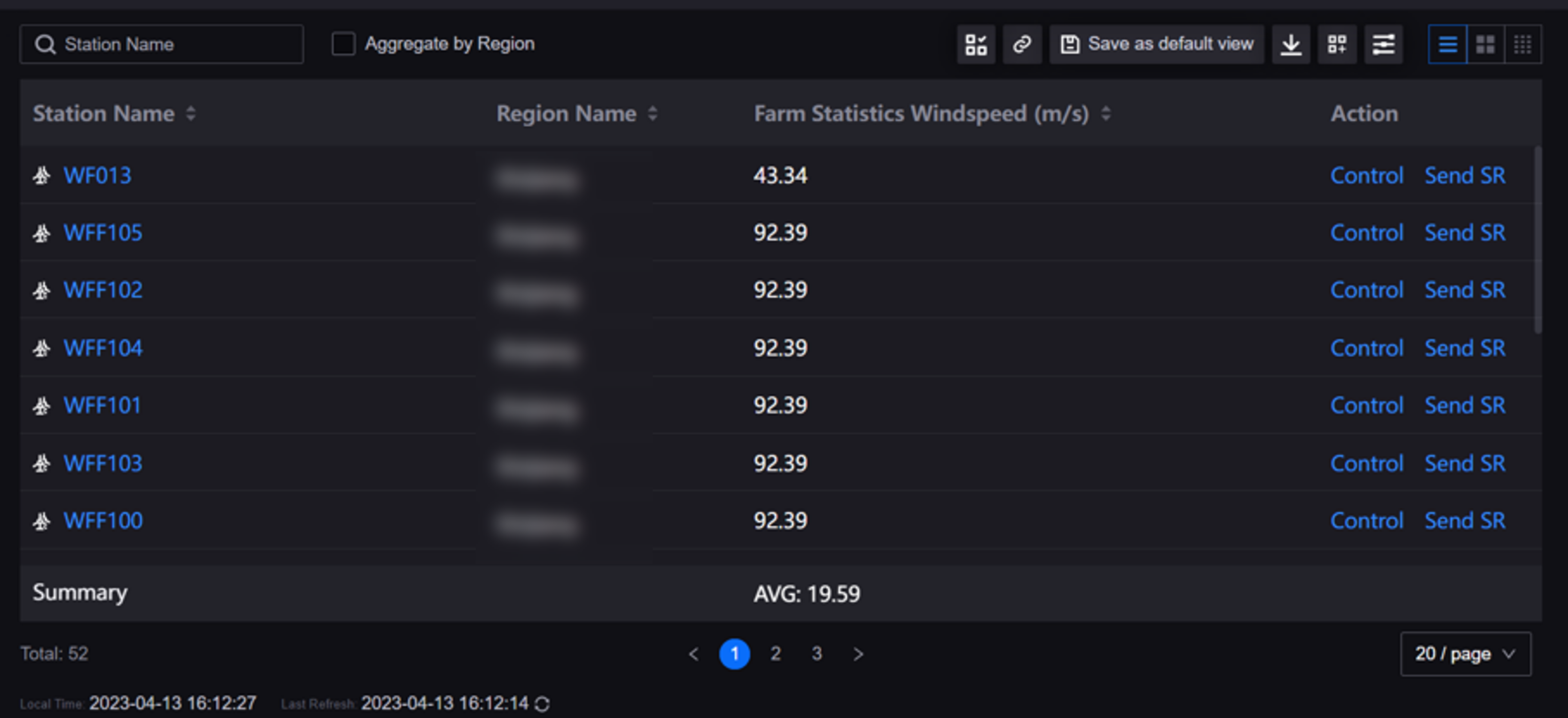Switch to the list view layout

click(1447, 44)
